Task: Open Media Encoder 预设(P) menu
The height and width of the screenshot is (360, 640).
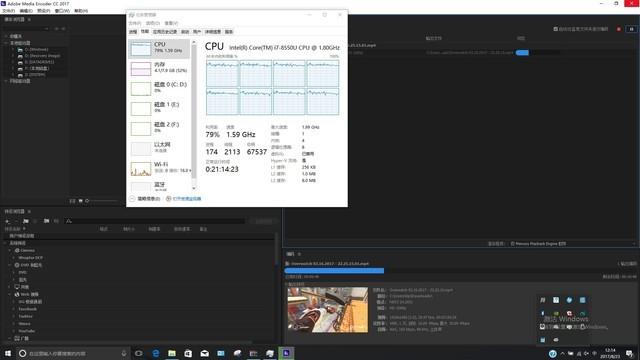Action: click(x=44, y=11)
